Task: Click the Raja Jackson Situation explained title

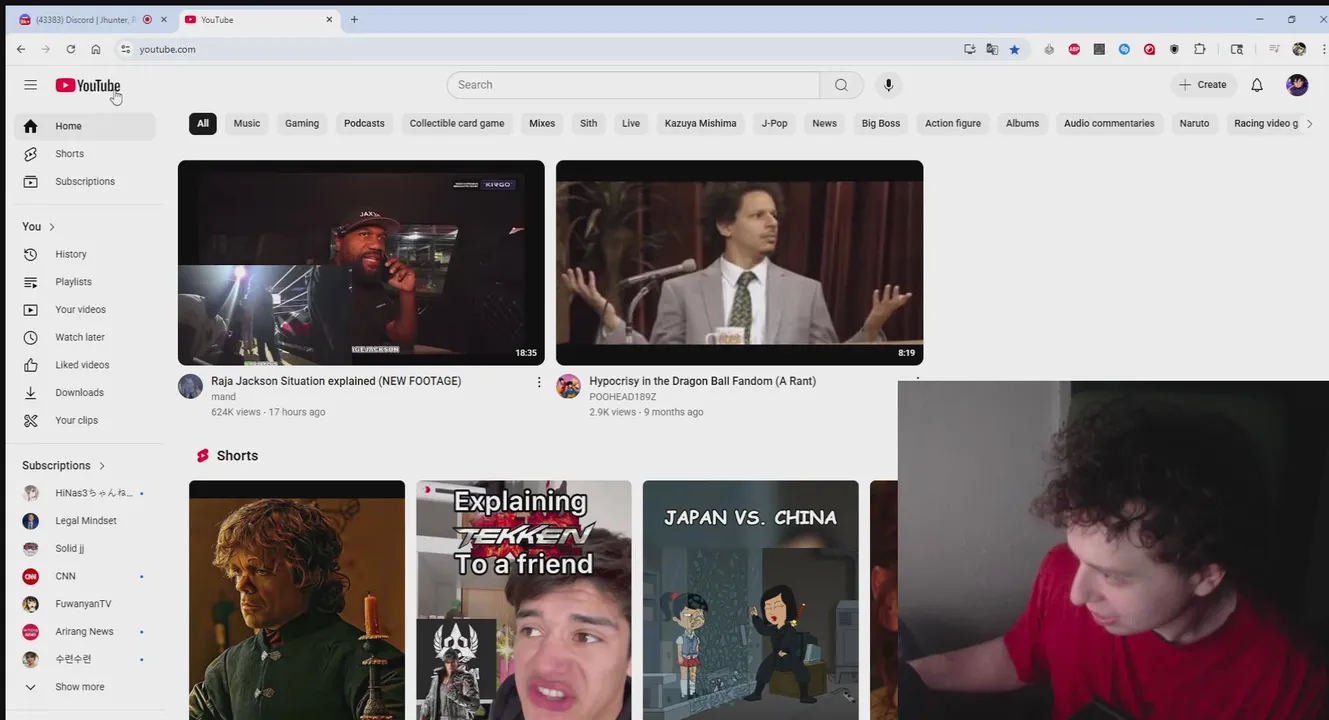Action: pos(336,381)
